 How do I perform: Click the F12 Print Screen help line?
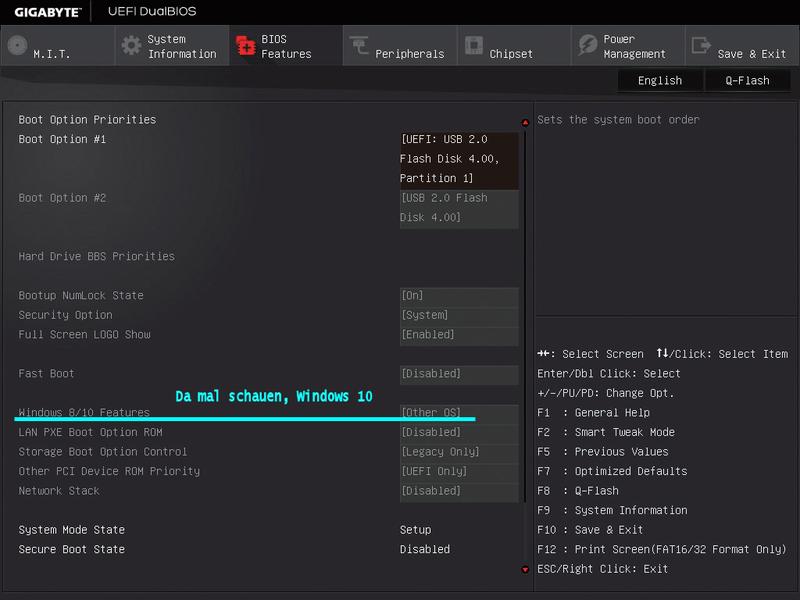pyautogui.click(x=662, y=549)
